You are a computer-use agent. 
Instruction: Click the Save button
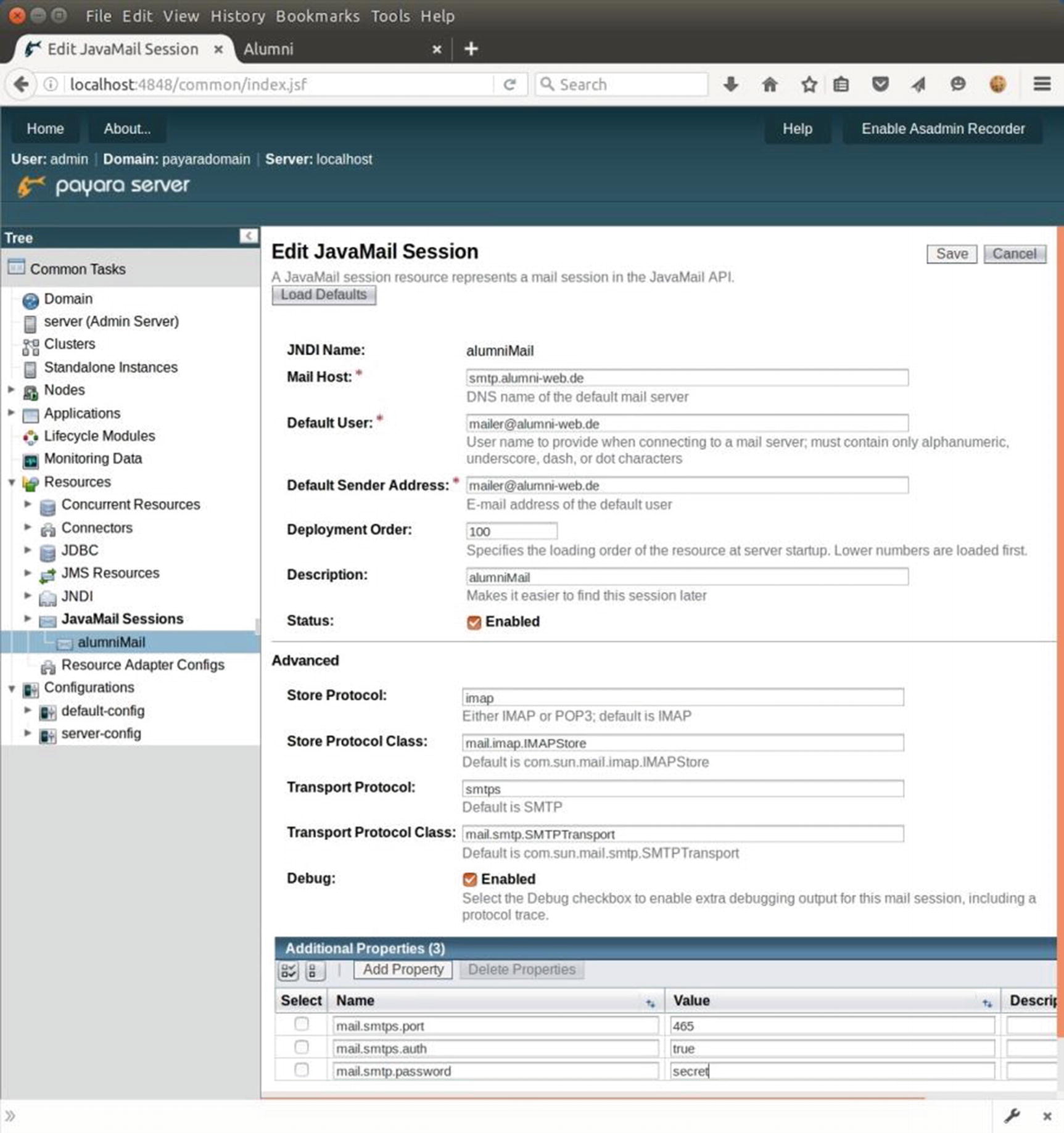(952, 253)
